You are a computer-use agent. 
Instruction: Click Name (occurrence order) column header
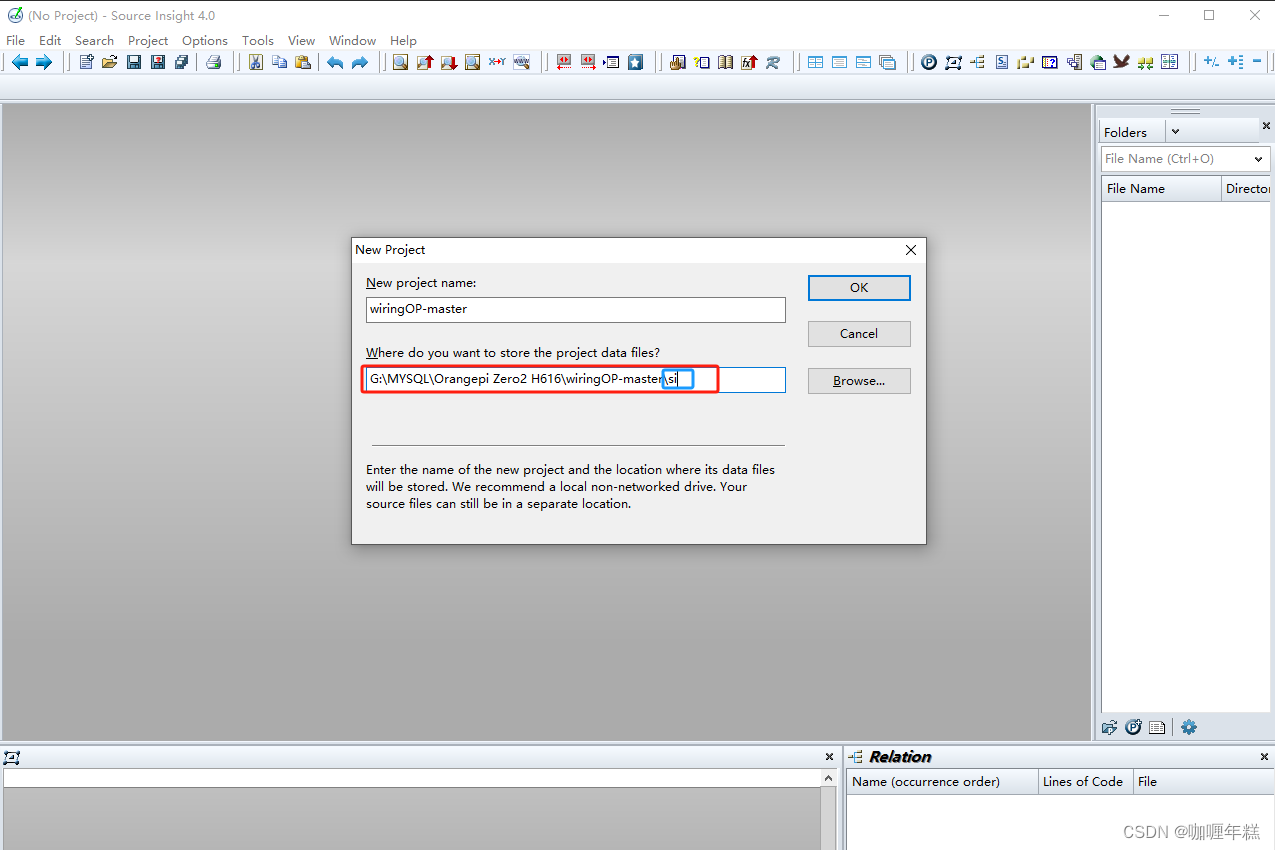coord(942,782)
